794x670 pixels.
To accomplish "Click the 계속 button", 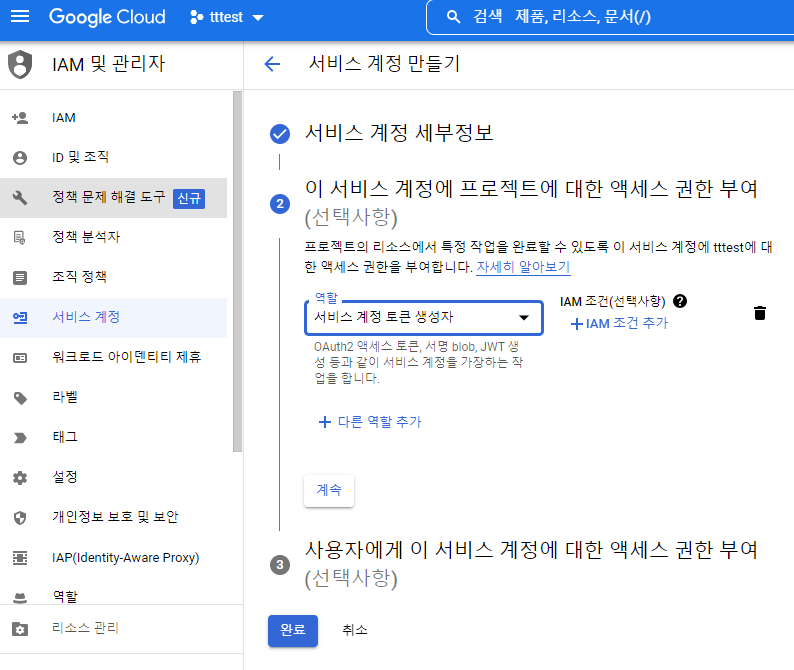I will click(x=329, y=490).
